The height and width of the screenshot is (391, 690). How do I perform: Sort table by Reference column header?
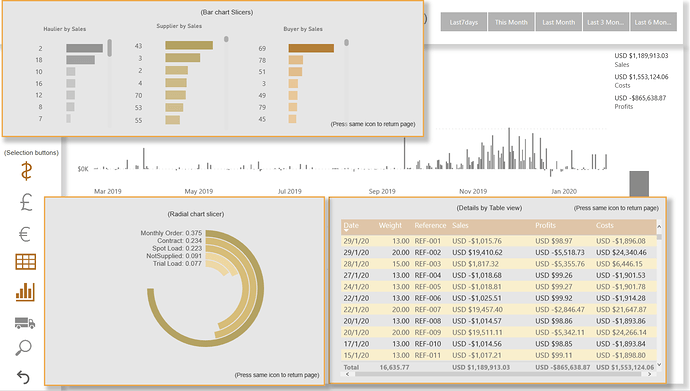[430, 225]
